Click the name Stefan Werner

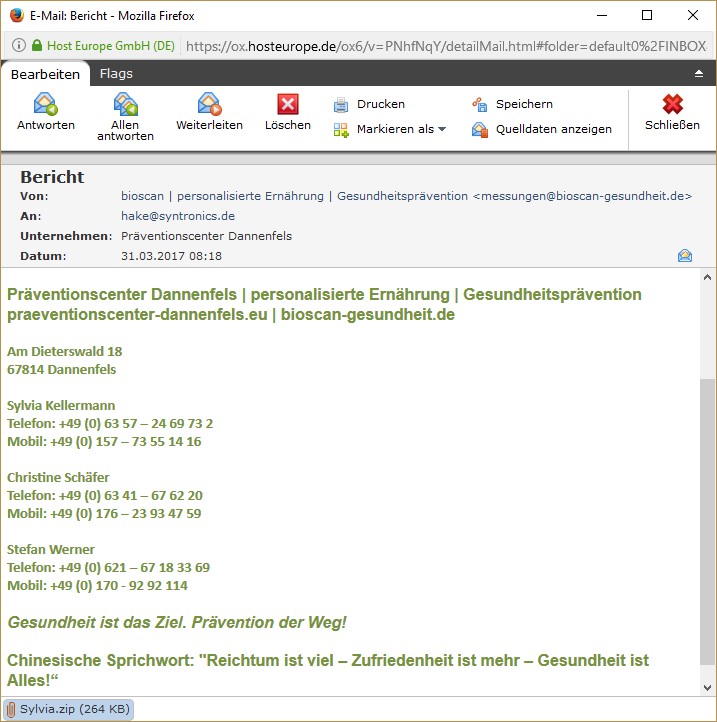click(51, 549)
